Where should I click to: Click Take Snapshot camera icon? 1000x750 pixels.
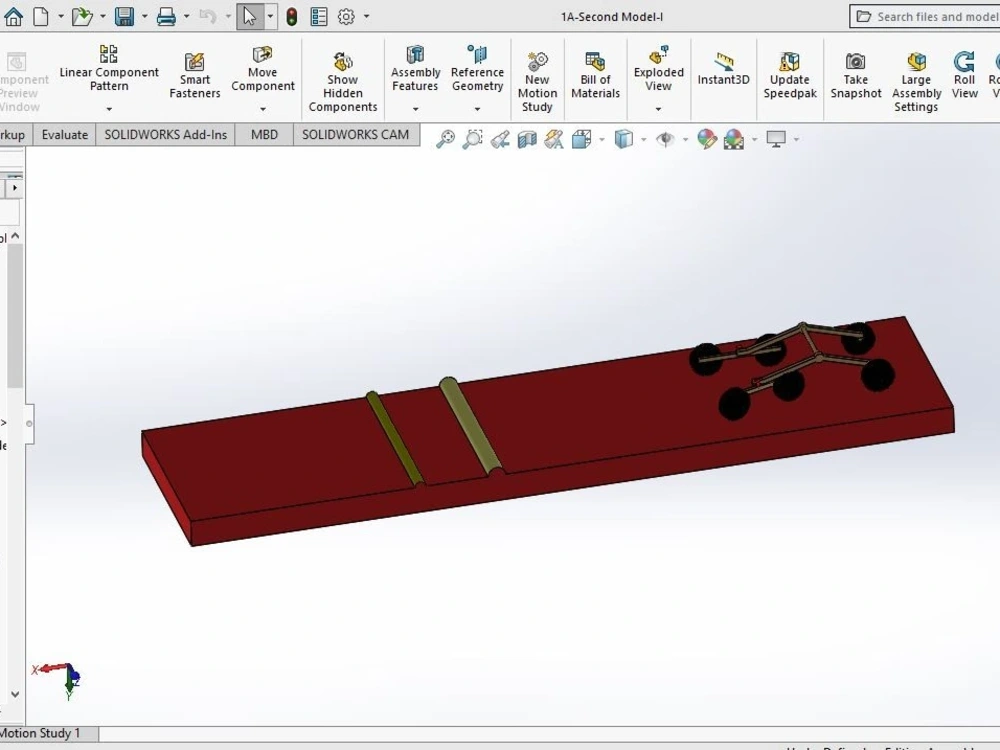tap(855, 76)
